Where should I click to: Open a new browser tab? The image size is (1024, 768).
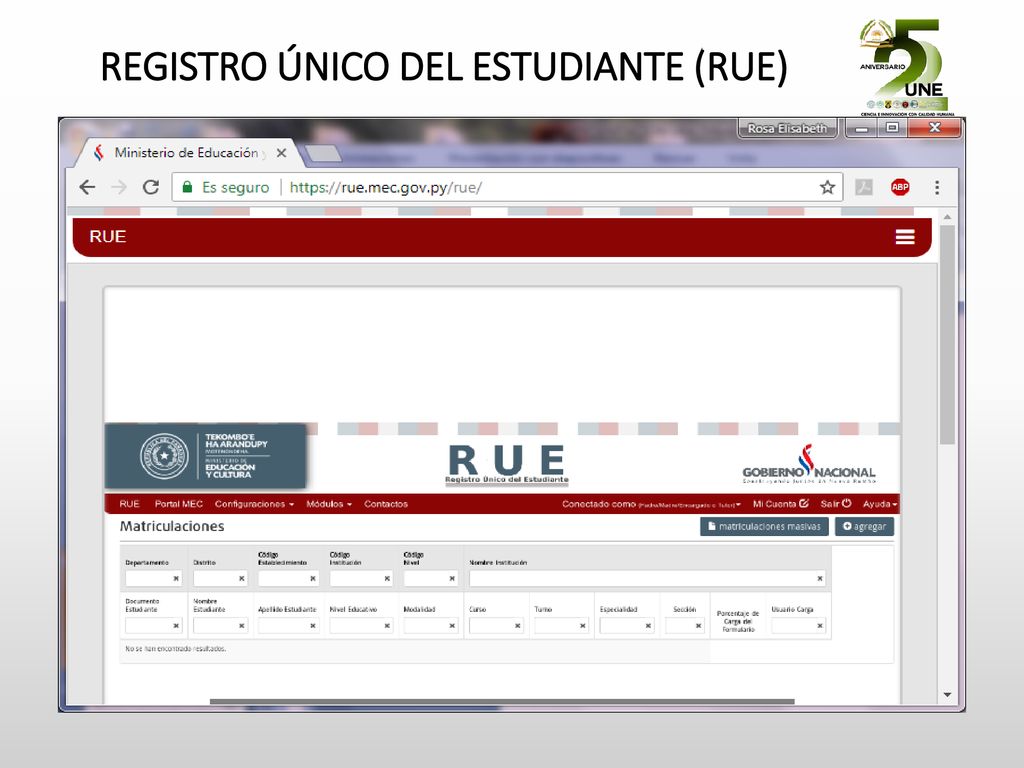click(322, 153)
